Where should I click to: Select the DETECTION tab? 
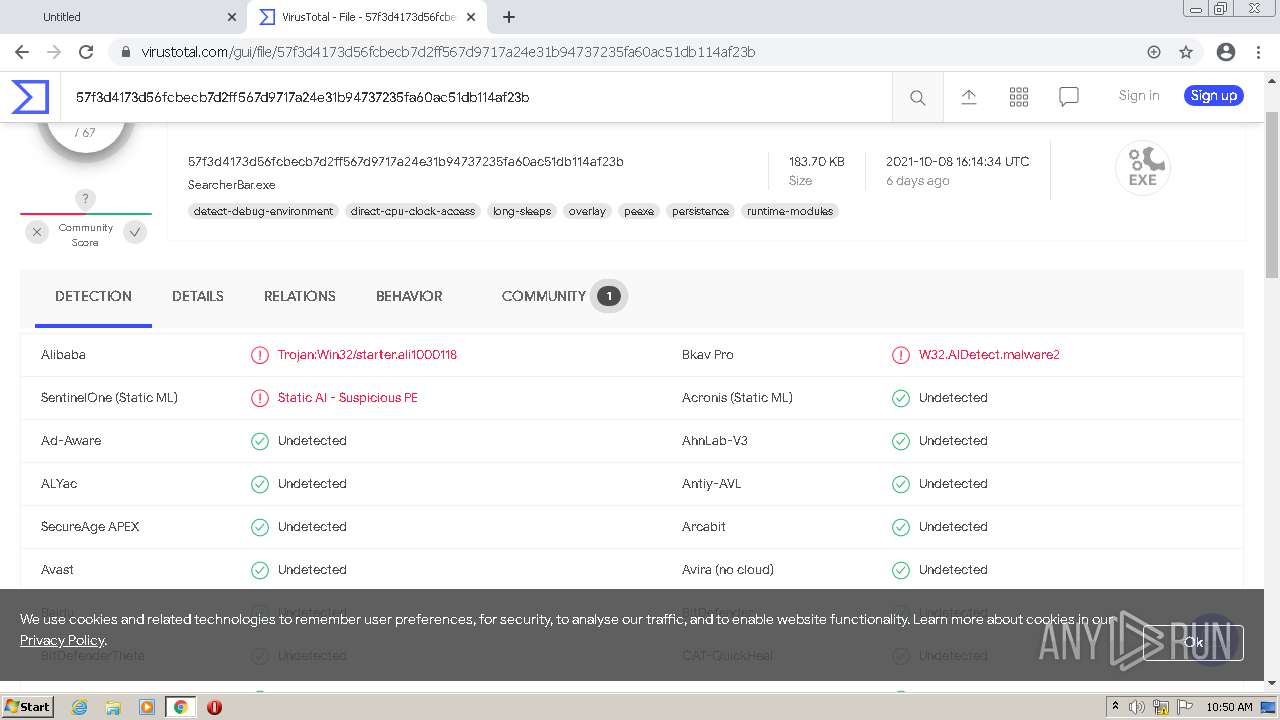(x=93, y=296)
